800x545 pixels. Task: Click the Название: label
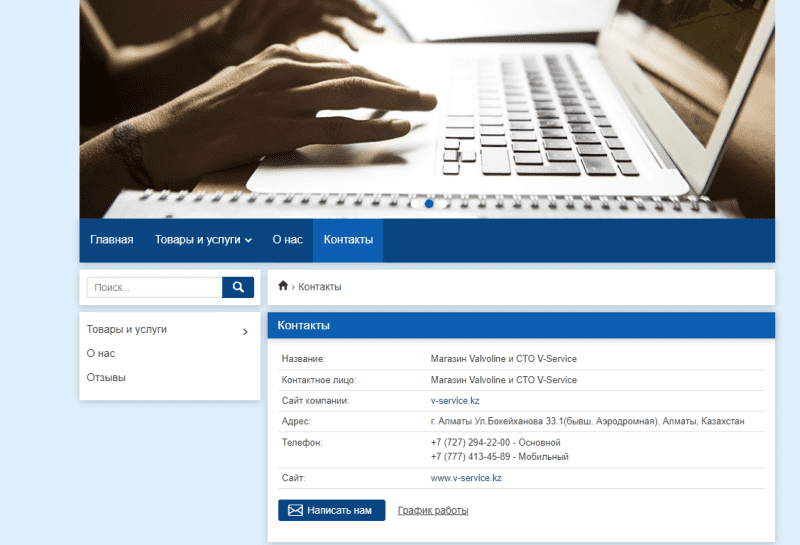pyautogui.click(x=303, y=359)
